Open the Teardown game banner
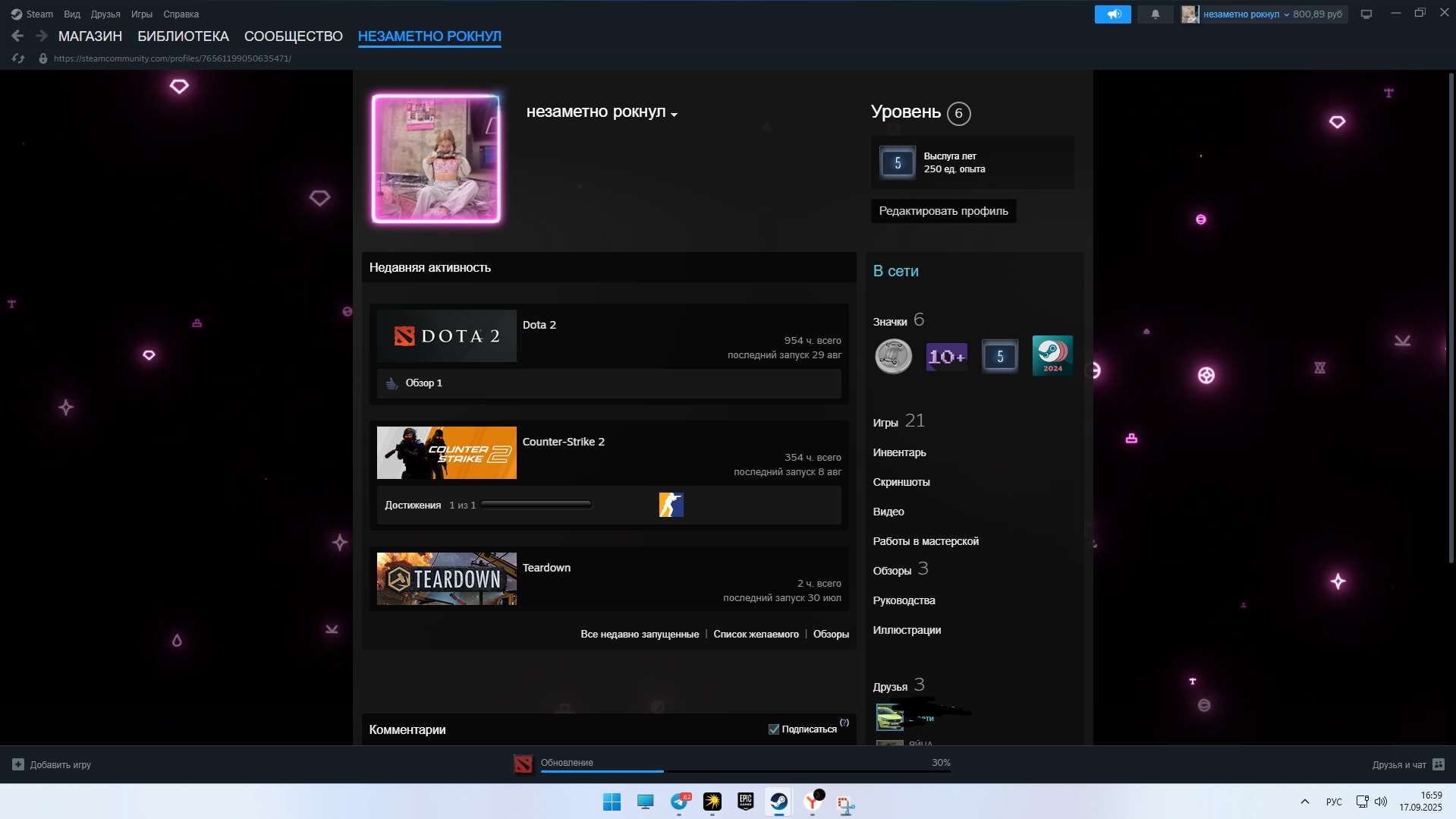Image resolution: width=1456 pixels, height=819 pixels. point(446,578)
